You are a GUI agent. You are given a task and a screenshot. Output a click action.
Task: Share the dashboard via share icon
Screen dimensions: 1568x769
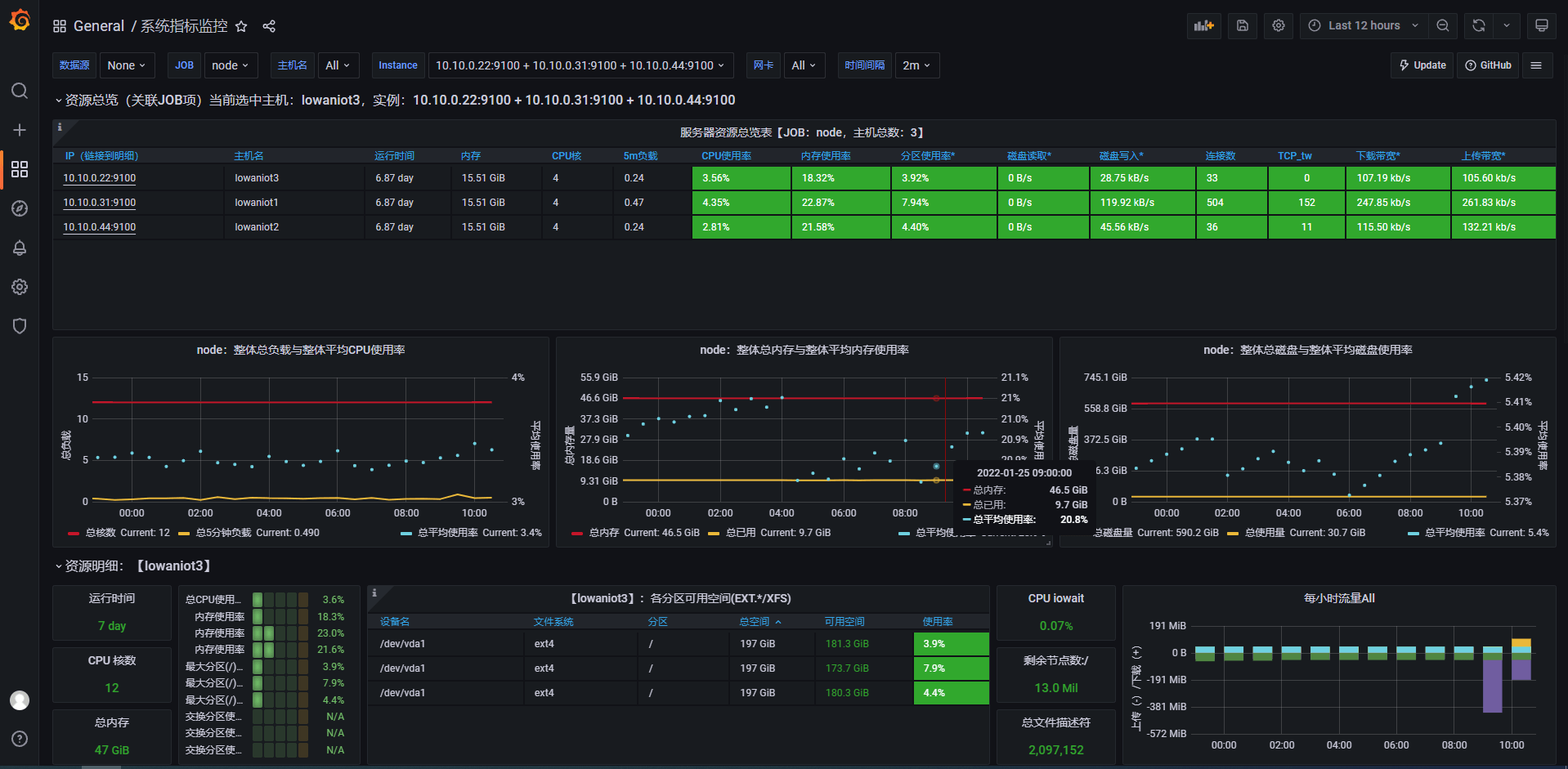[x=269, y=26]
